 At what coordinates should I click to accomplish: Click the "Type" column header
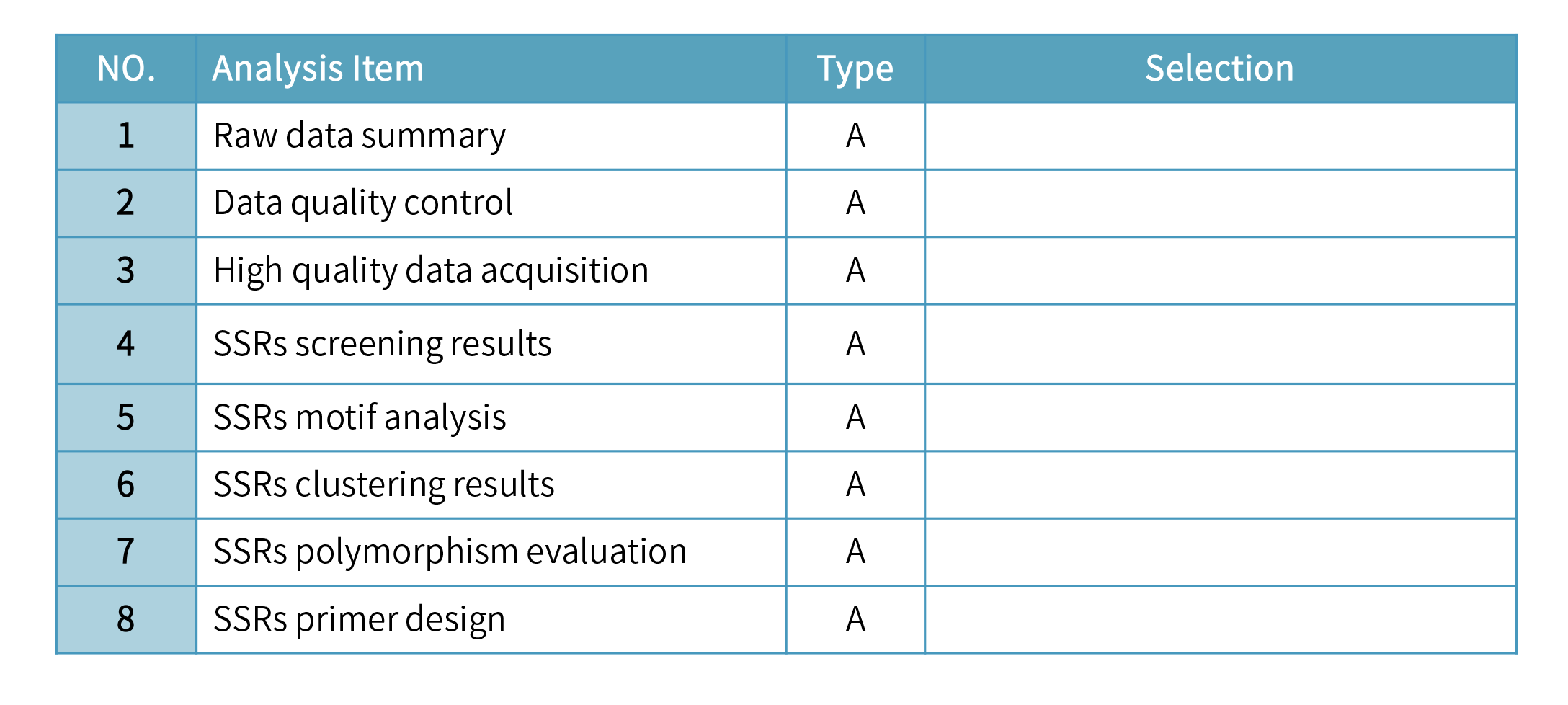tap(855, 69)
